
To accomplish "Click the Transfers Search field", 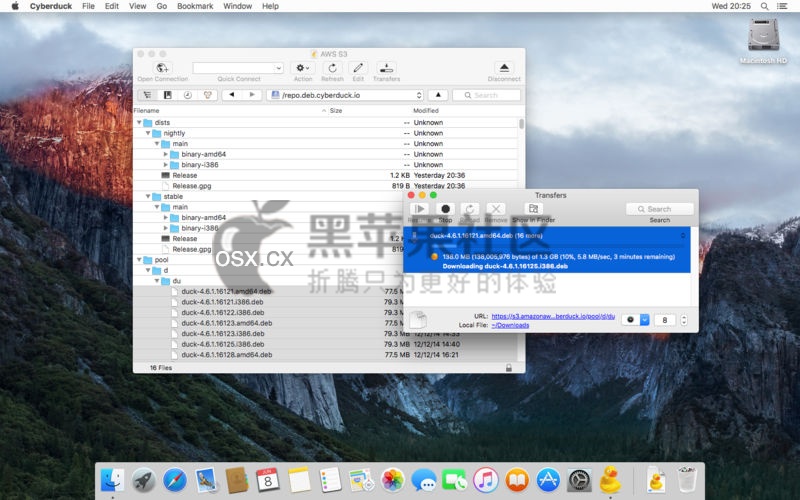I will tap(660, 209).
